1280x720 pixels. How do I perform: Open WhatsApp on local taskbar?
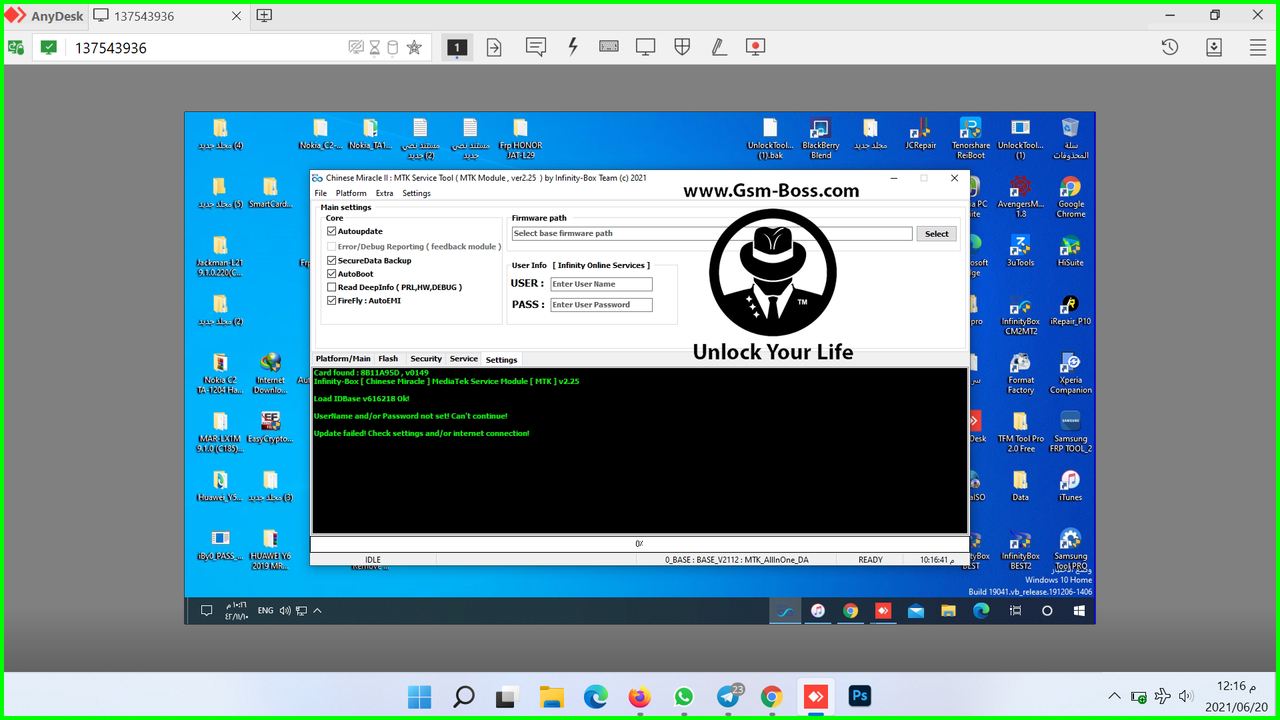click(x=684, y=696)
